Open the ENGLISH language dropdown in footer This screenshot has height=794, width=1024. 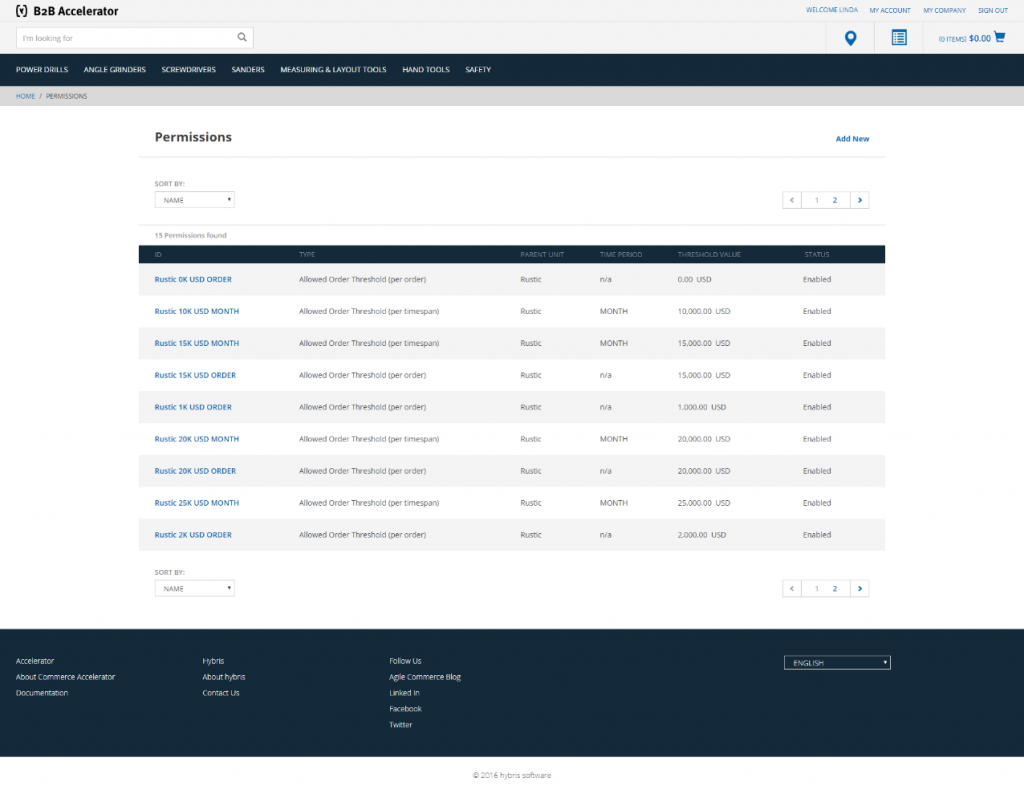837,663
